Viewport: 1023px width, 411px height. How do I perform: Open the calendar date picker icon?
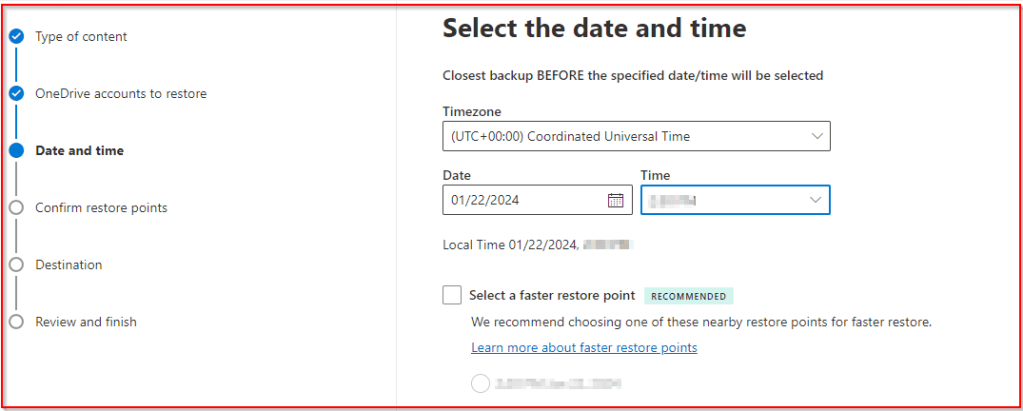pos(616,200)
